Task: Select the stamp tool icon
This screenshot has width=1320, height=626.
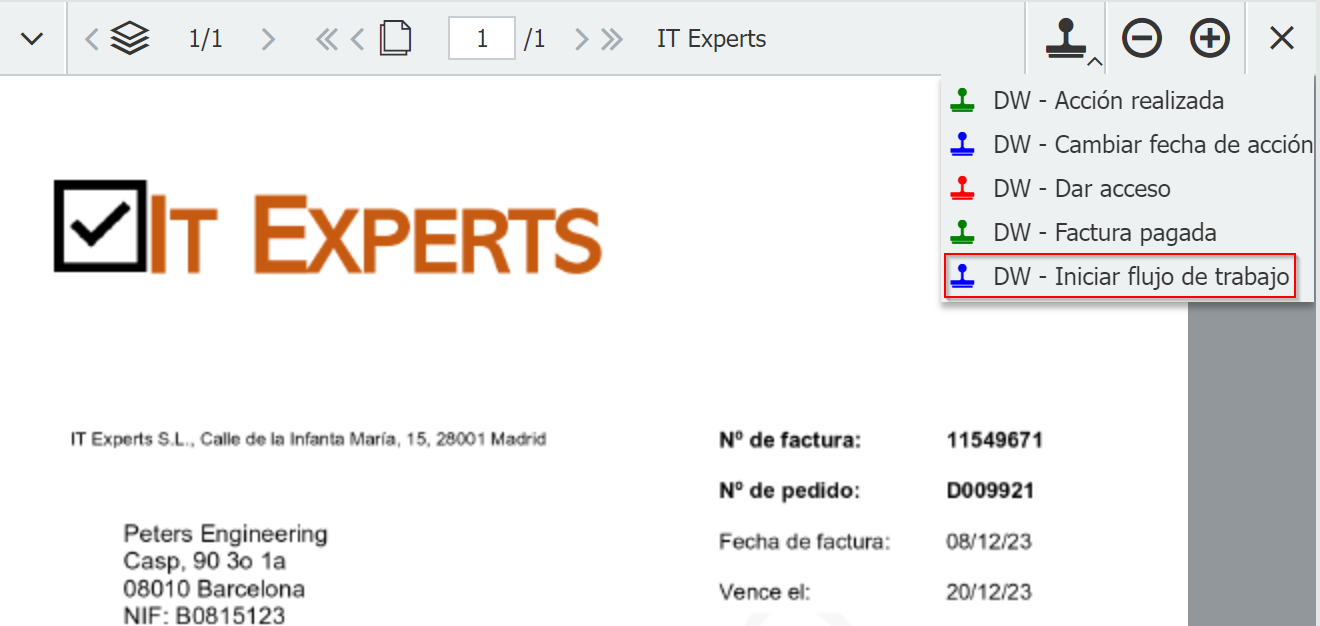Action: tap(1066, 38)
